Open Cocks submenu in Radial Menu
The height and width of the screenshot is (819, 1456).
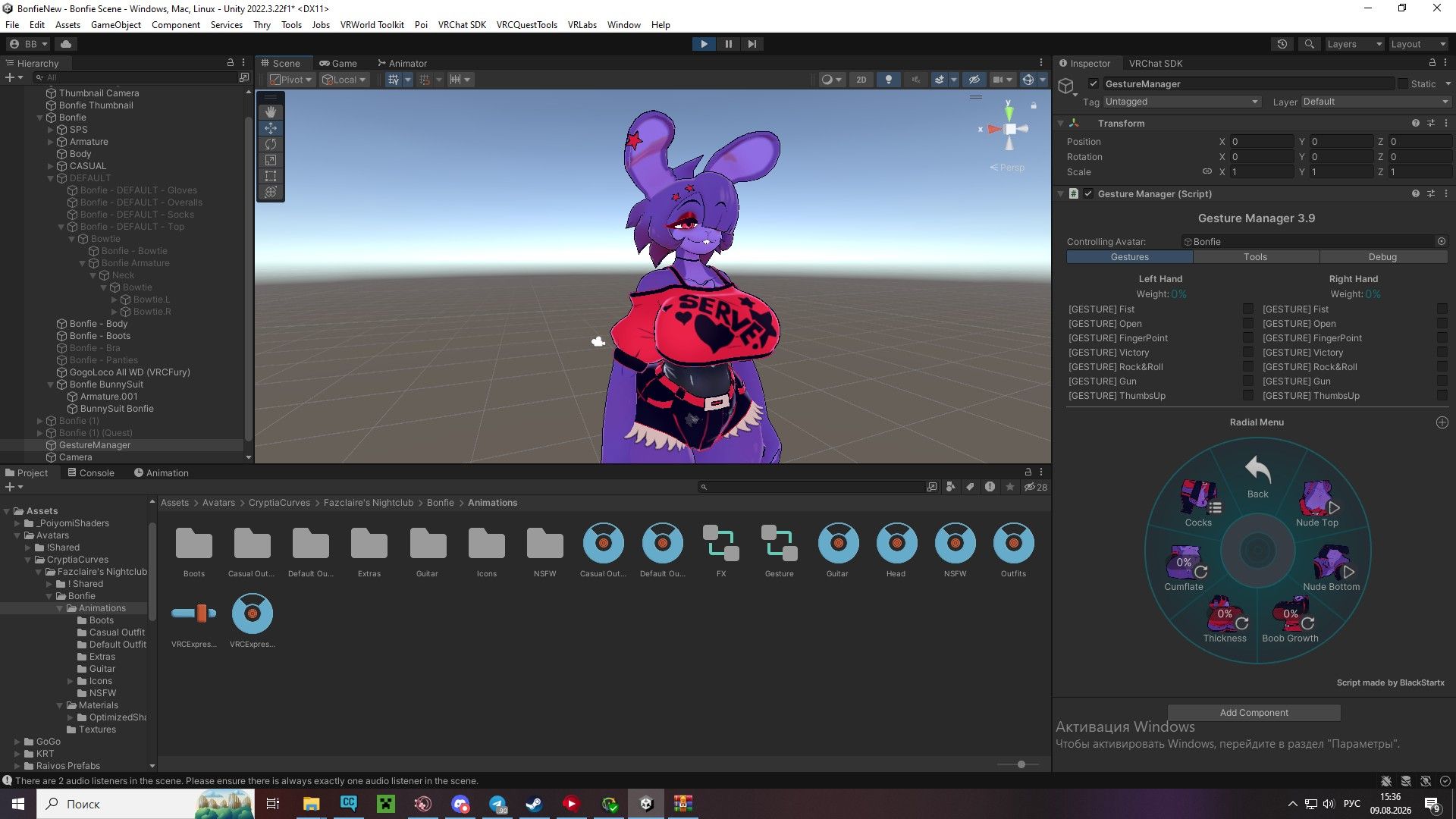pyautogui.click(x=1198, y=503)
